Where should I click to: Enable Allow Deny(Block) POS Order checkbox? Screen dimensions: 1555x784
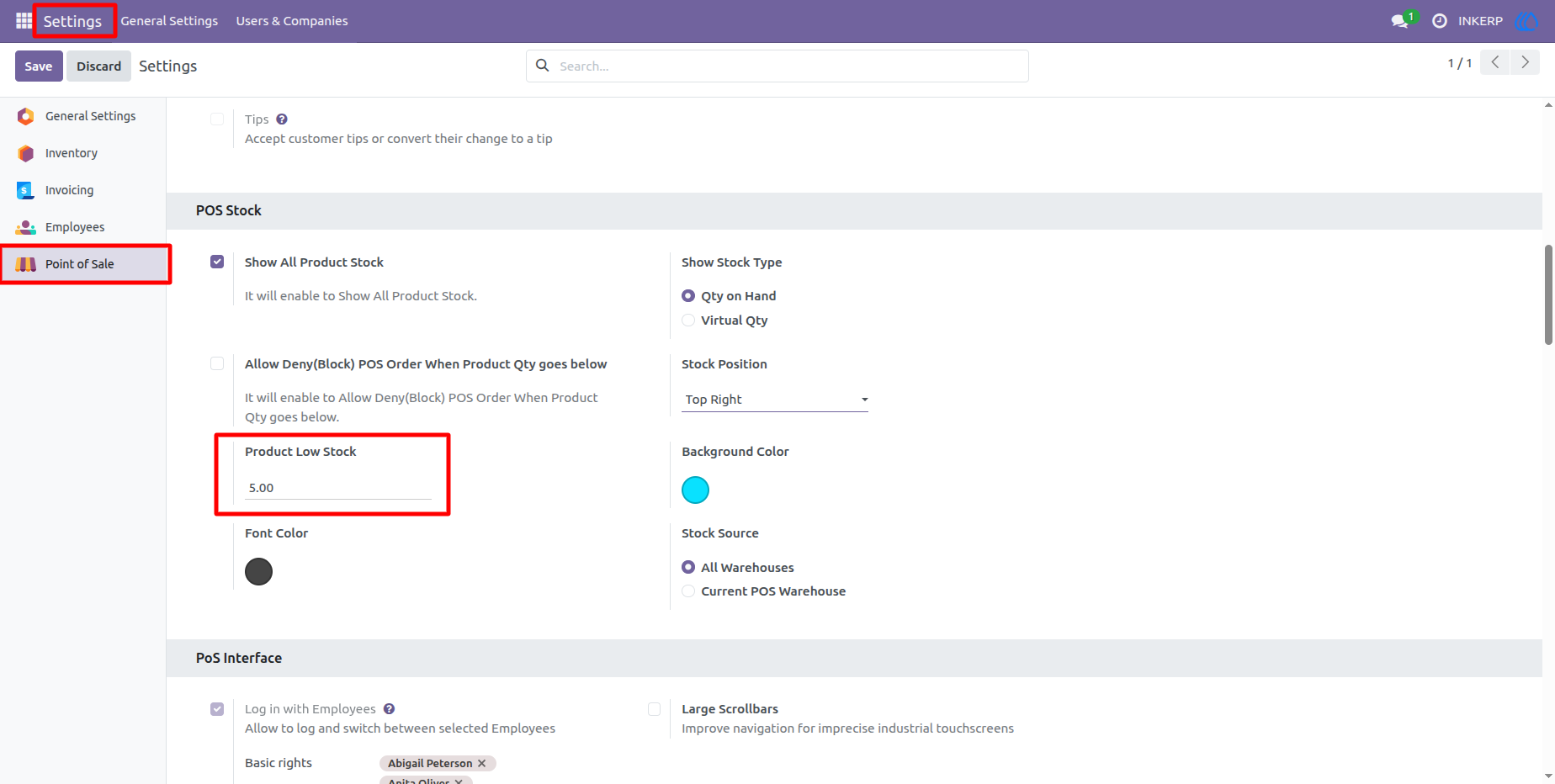217,363
